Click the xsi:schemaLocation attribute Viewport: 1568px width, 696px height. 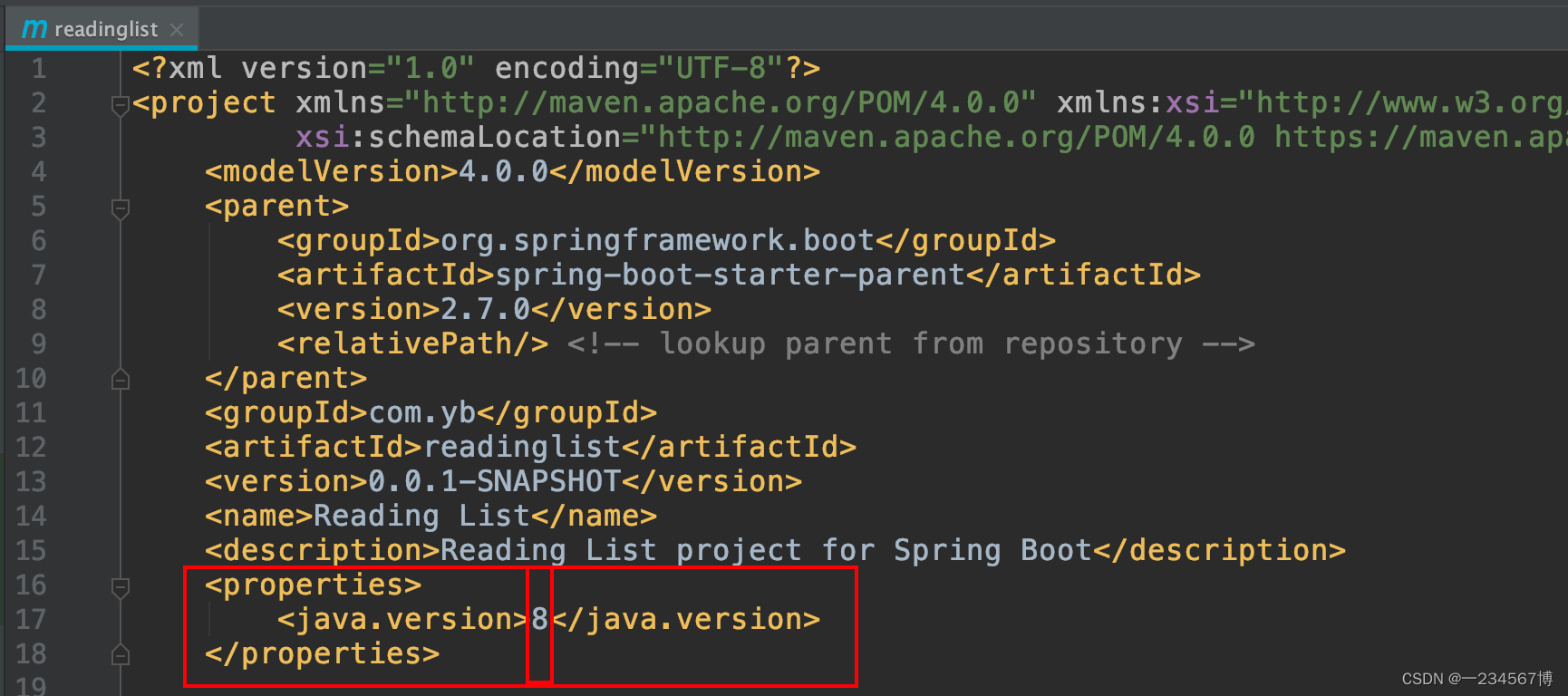coord(458,138)
